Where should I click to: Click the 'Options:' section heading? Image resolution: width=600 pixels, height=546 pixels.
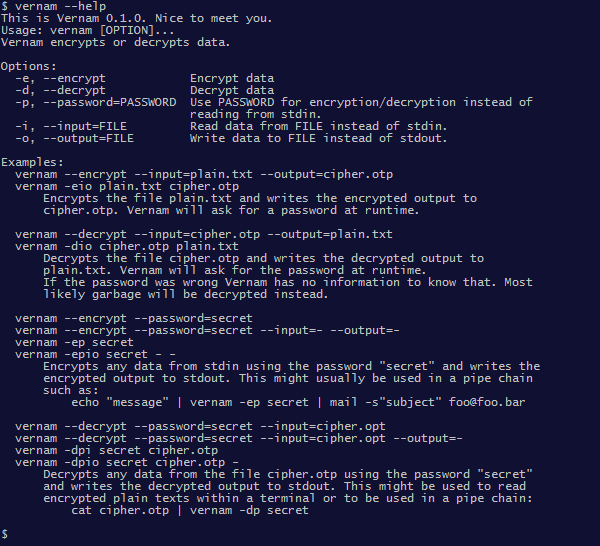click(x=29, y=66)
